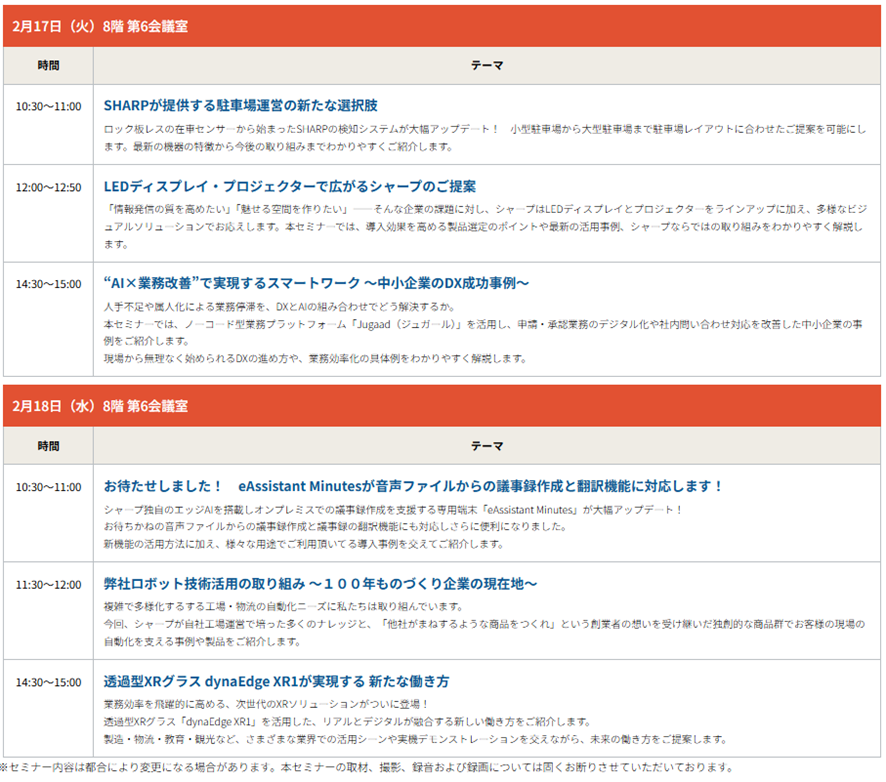Open the LED display and projector seminar title
This screenshot has height=782, width=886.
(289, 186)
